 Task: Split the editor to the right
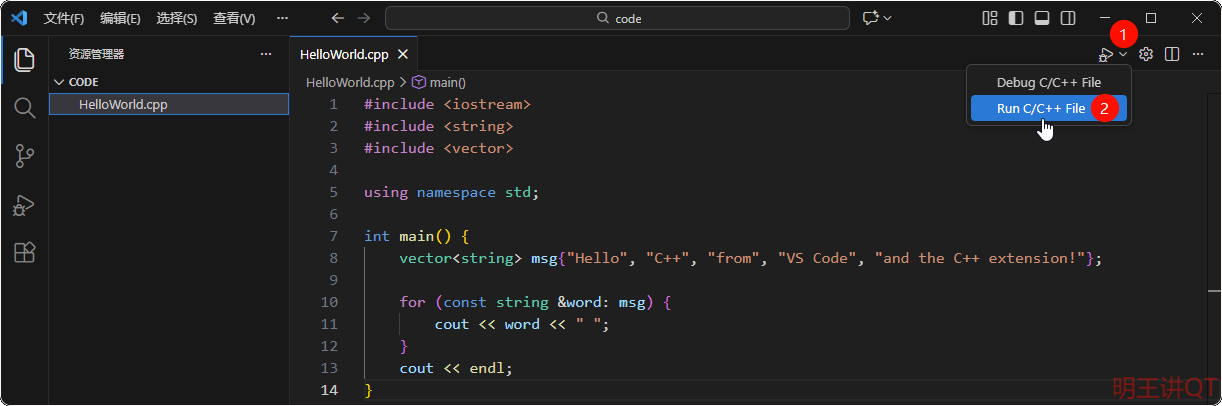[x=1172, y=54]
